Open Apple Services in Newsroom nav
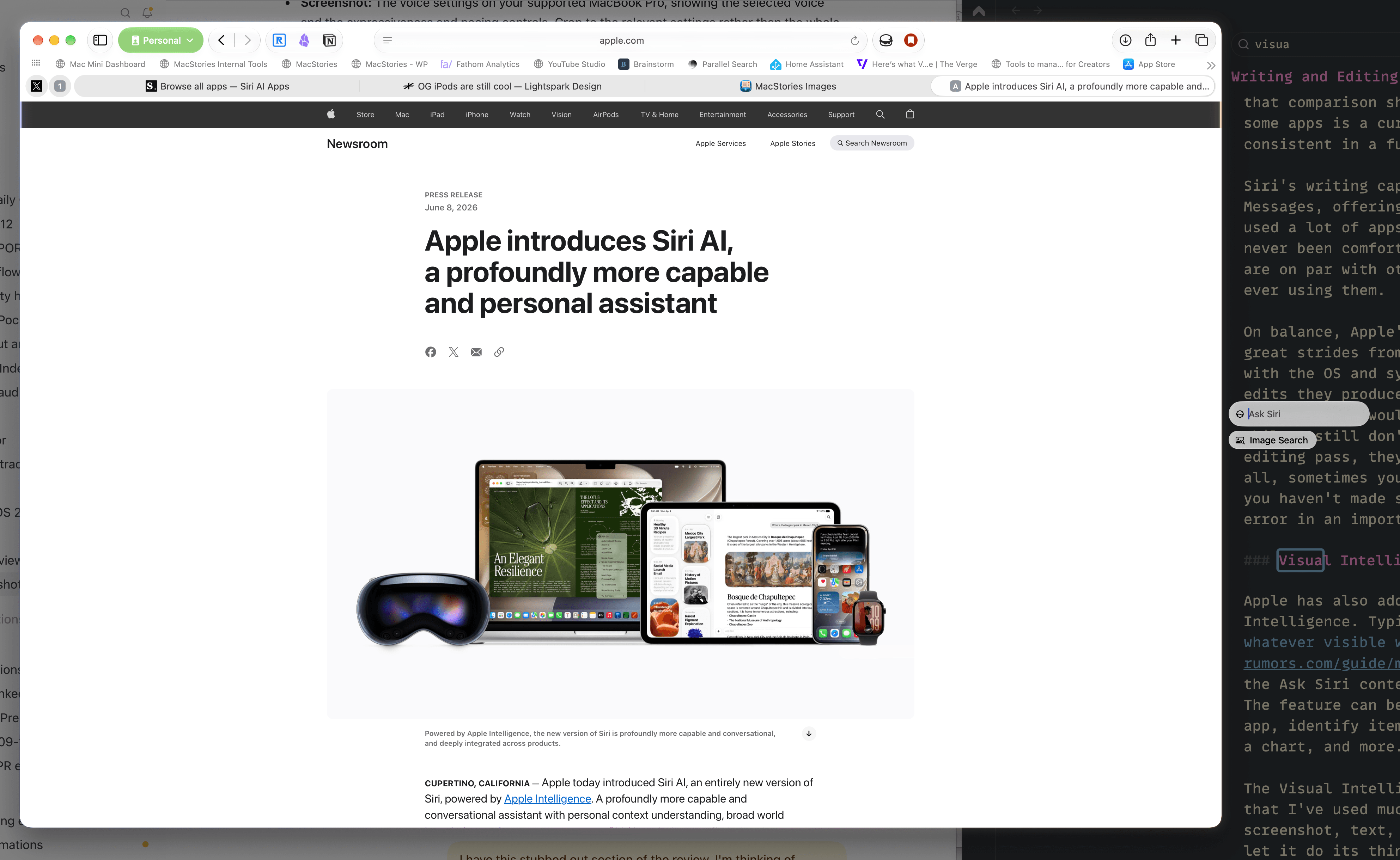Viewport: 1400px width, 860px height. tap(720, 143)
